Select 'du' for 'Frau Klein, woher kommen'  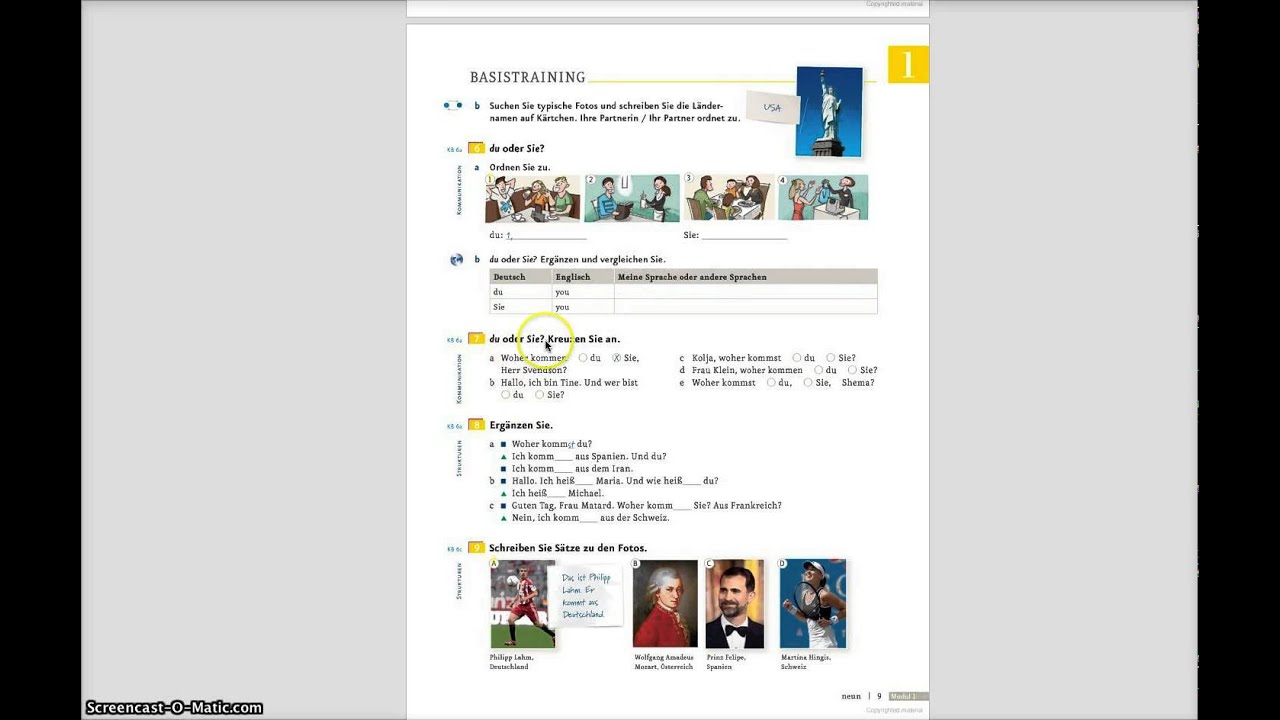(819, 370)
